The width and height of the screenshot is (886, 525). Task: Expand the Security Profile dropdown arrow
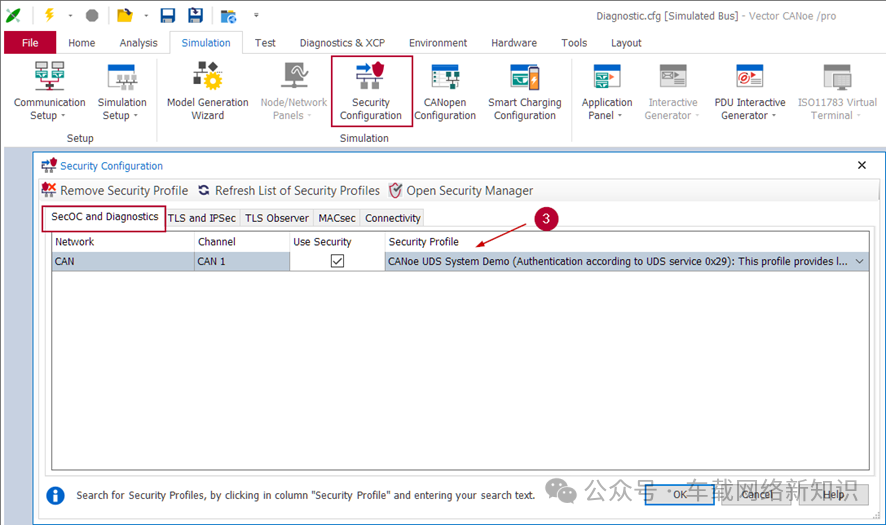[859, 261]
